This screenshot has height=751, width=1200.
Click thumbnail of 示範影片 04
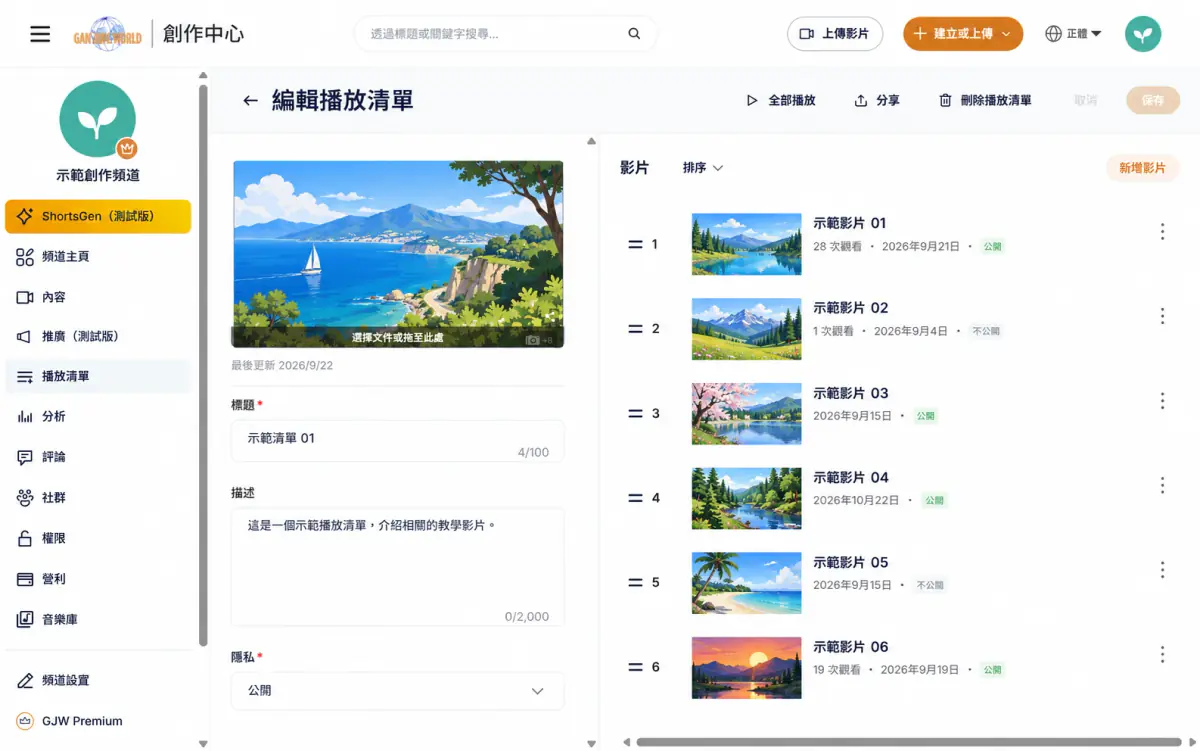pos(746,498)
